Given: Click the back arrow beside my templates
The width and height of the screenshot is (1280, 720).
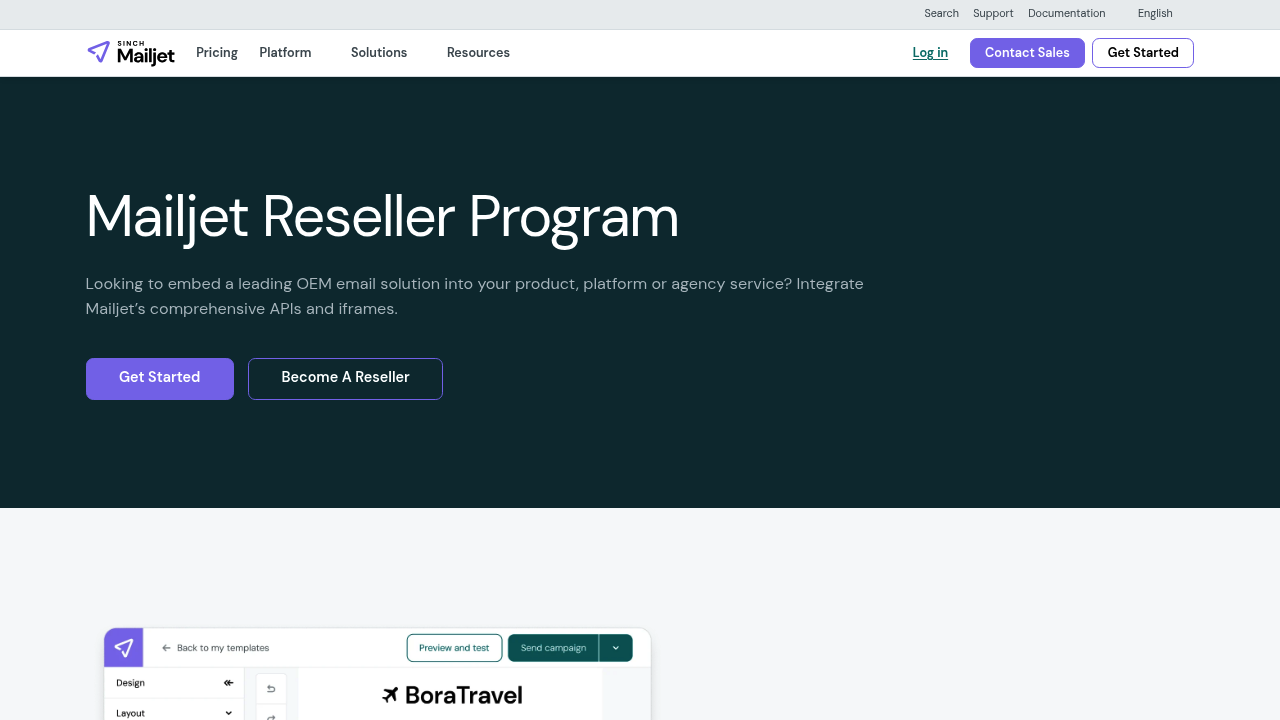Looking at the screenshot, I should coord(166,648).
